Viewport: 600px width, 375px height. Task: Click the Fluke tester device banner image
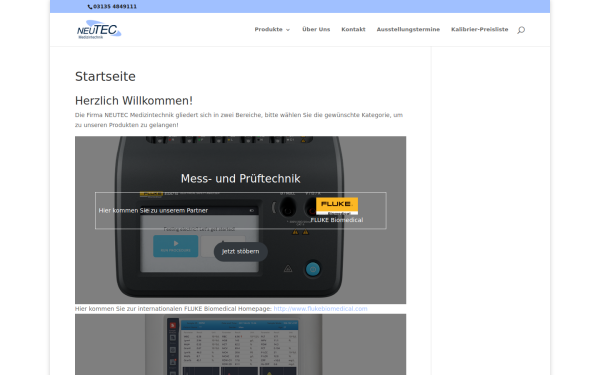240,220
